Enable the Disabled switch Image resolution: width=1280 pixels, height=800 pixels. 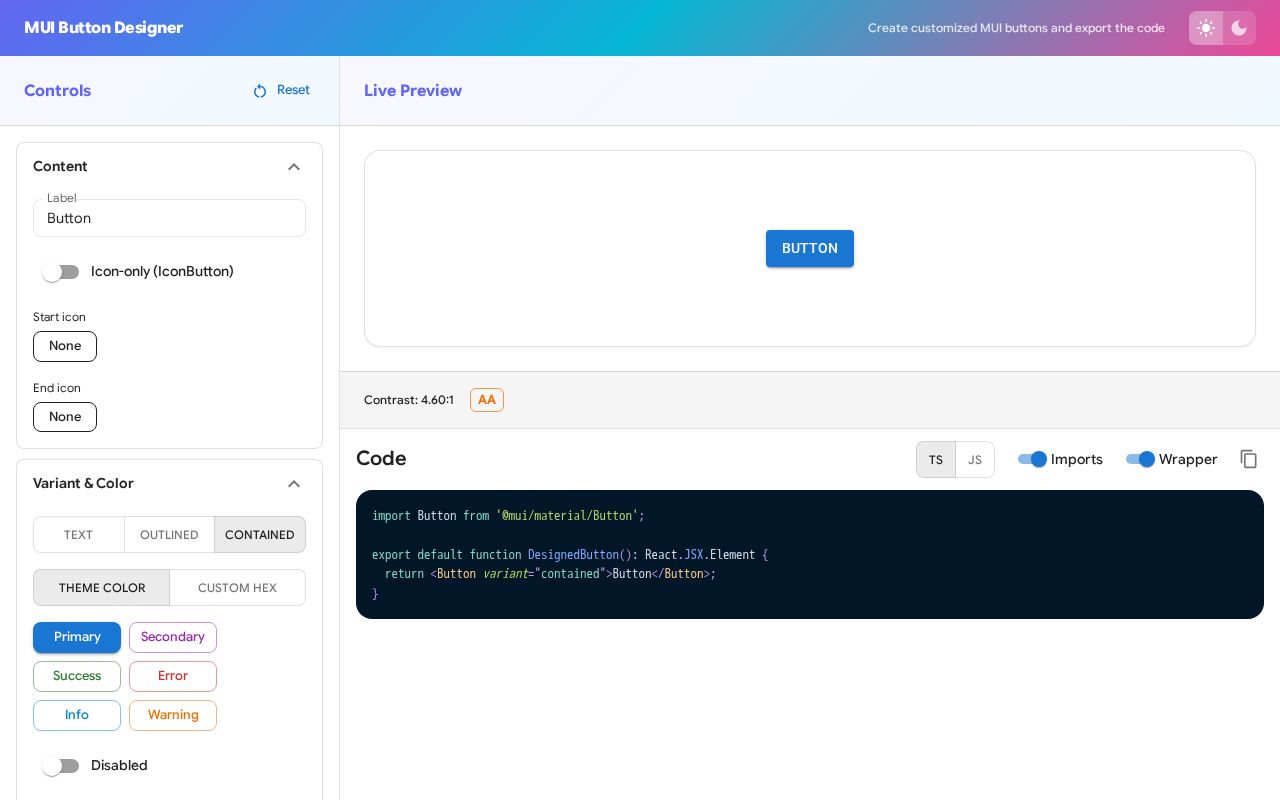[61, 766]
